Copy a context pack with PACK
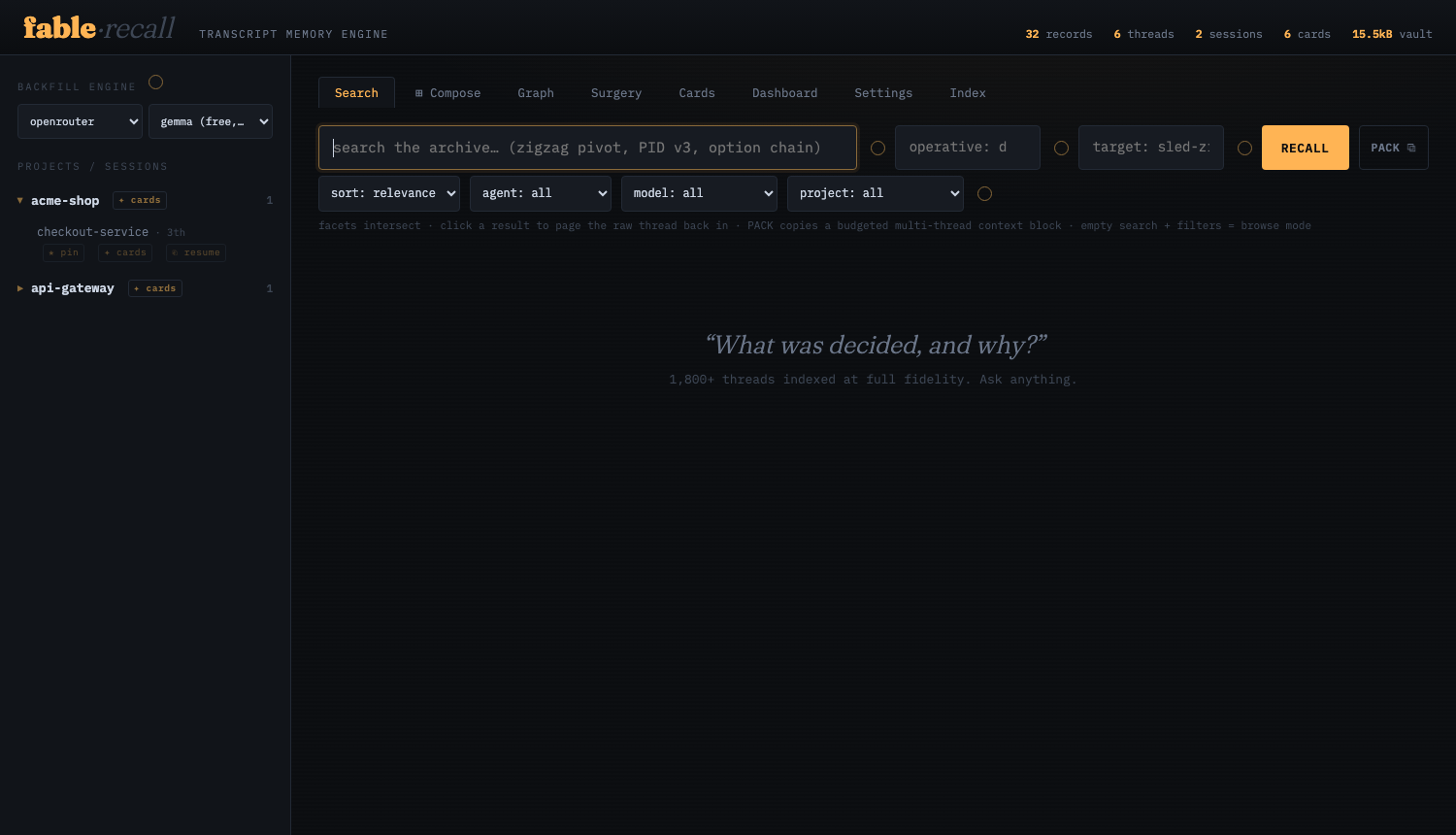This screenshot has height=835, width=1456. [1393, 148]
